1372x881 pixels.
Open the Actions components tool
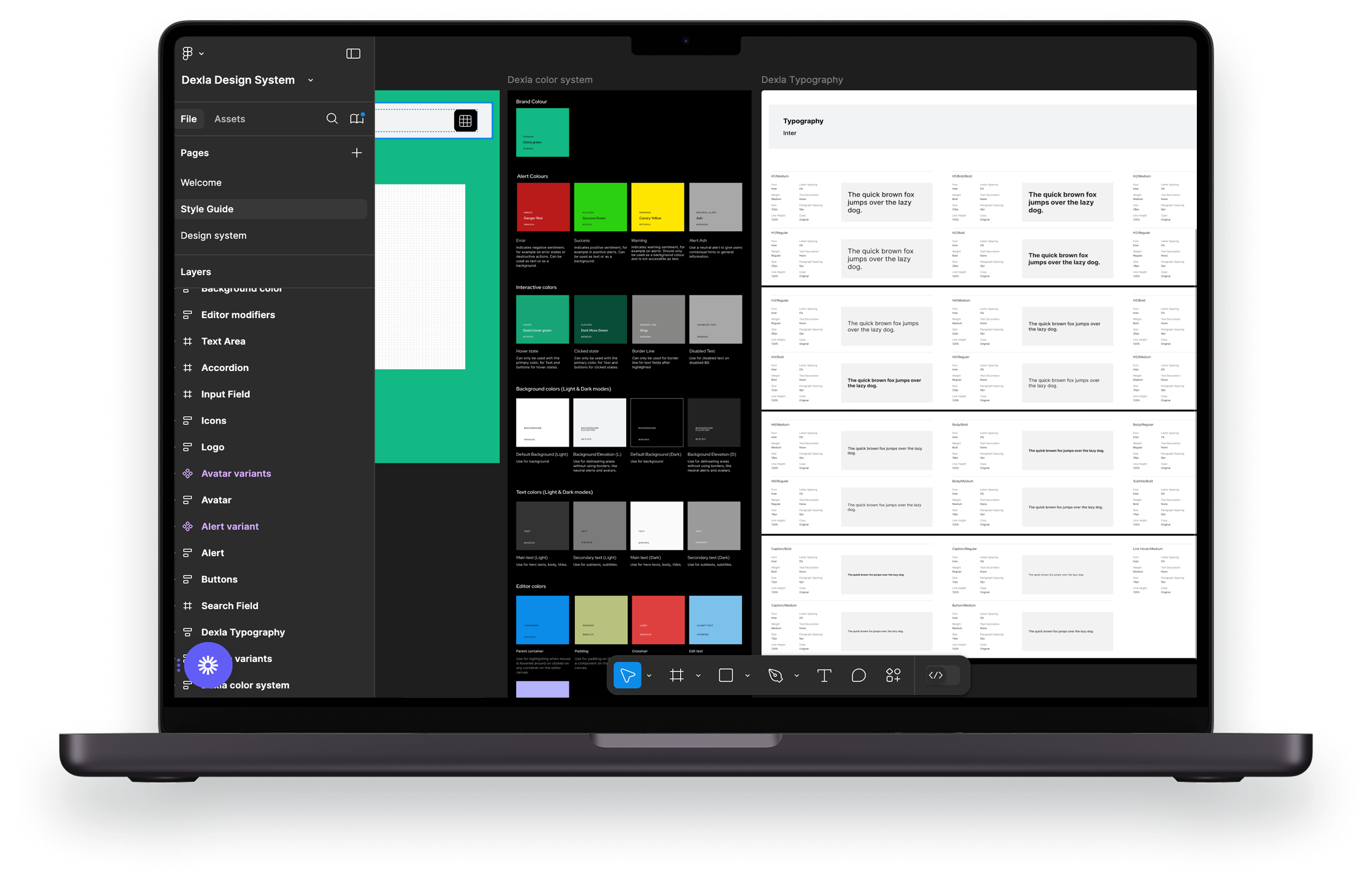pos(893,675)
